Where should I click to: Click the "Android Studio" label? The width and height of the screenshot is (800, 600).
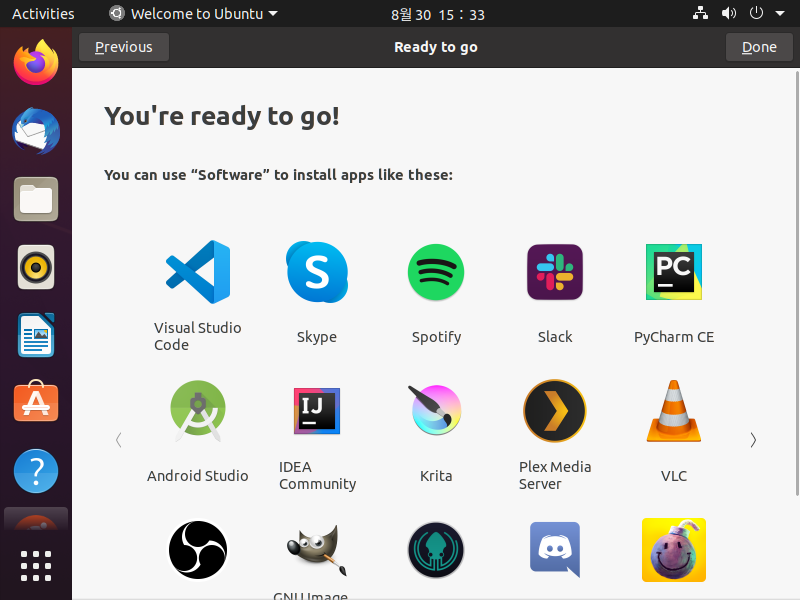[198, 476]
